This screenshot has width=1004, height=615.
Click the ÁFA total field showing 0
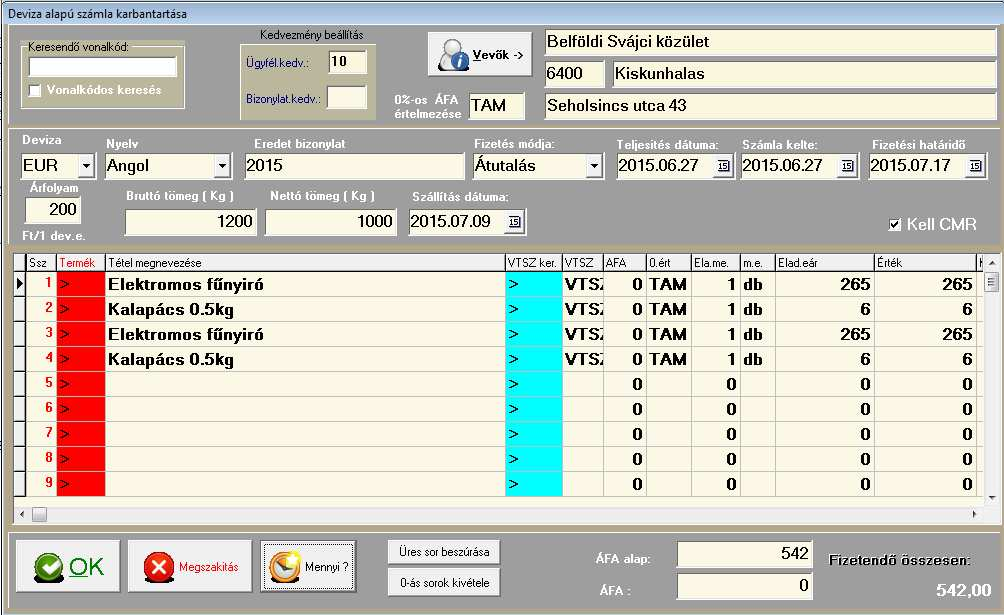coord(745,586)
